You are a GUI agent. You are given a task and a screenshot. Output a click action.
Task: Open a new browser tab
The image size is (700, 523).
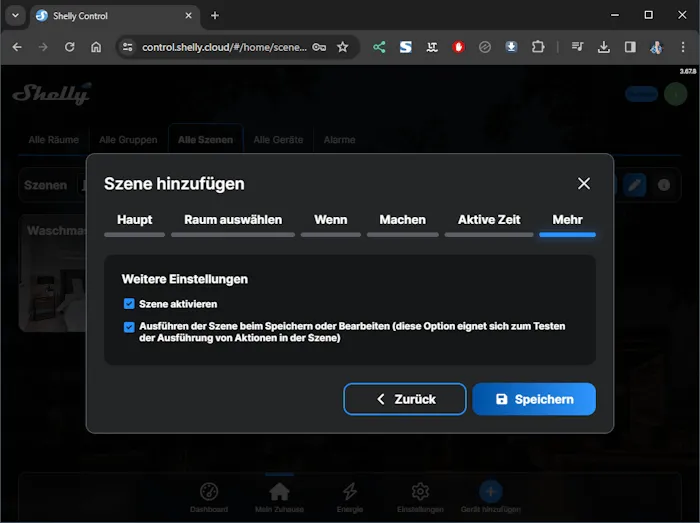(x=215, y=15)
